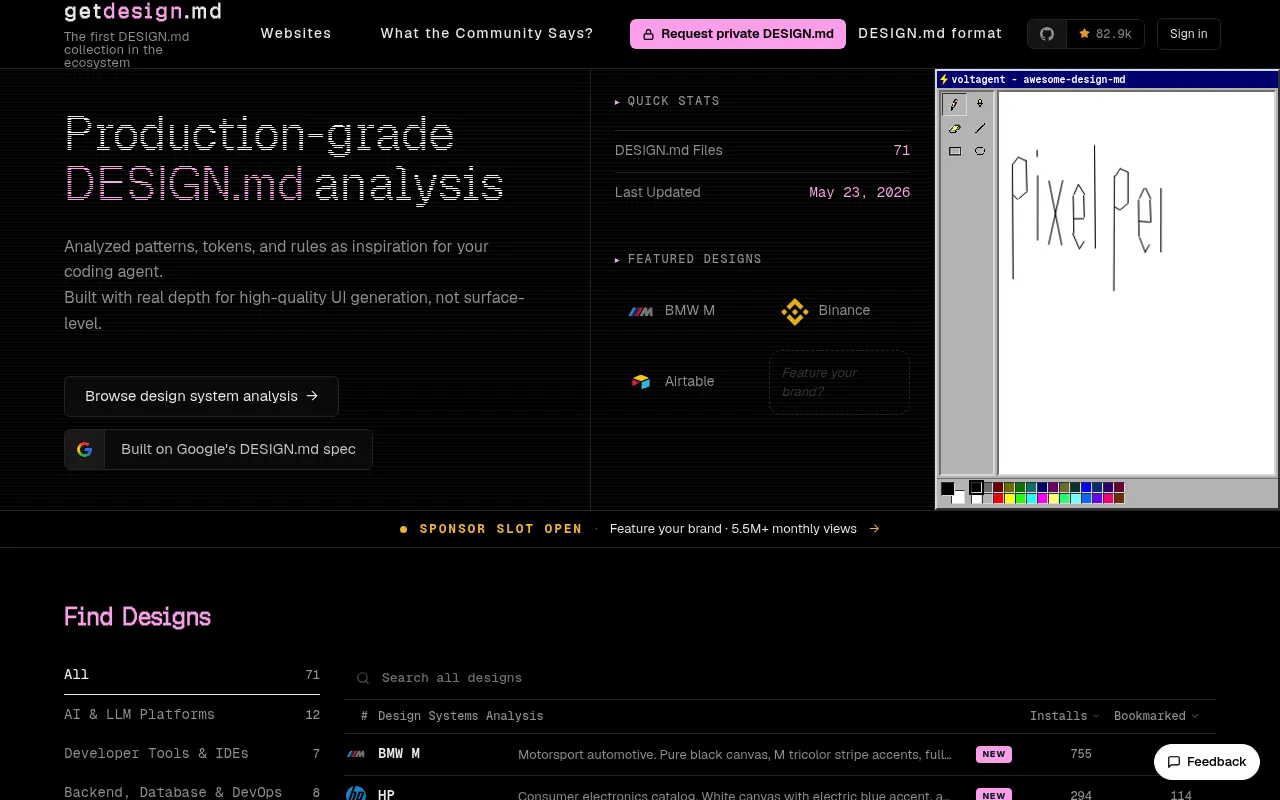
Task: Open What the Community Says? nav item
Action: pyautogui.click(x=487, y=33)
